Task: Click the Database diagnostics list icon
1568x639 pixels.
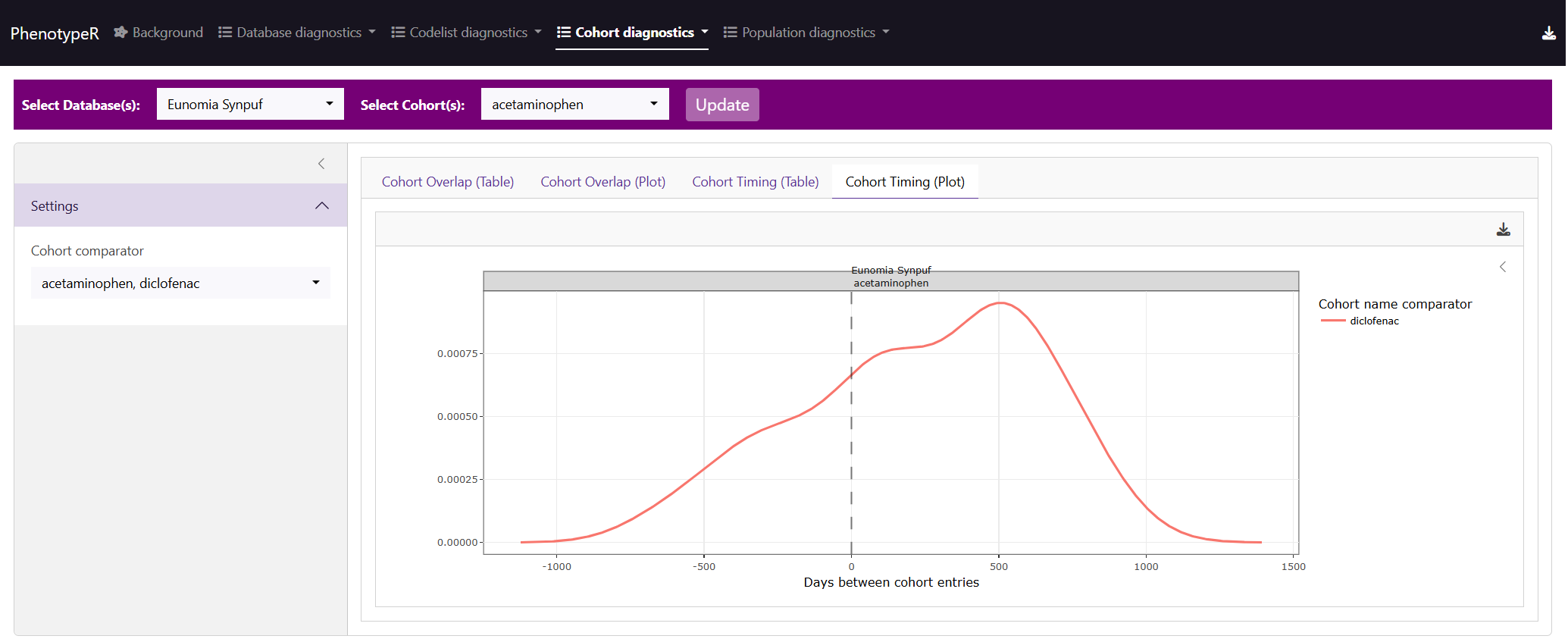Action: (225, 33)
